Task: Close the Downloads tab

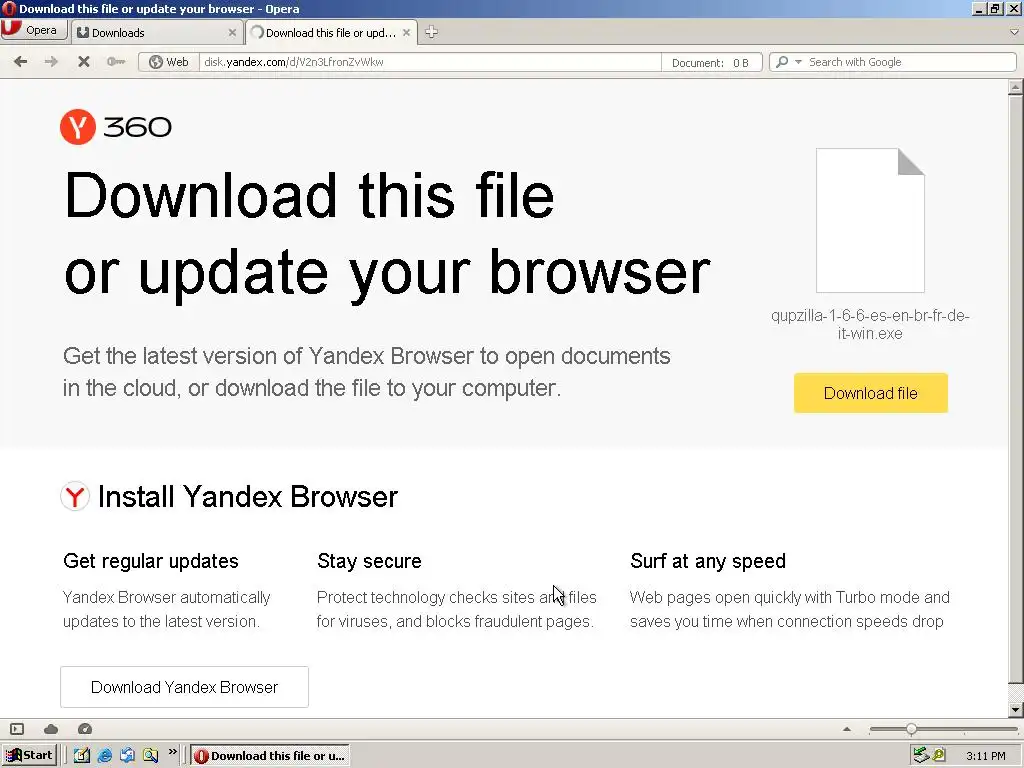Action: [232, 33]
